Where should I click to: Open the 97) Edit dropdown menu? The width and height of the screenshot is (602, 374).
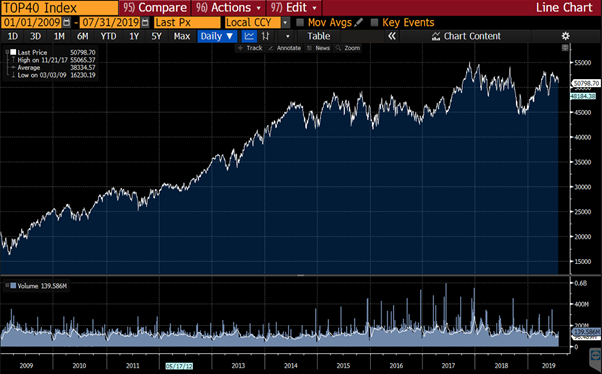[294, 8]
